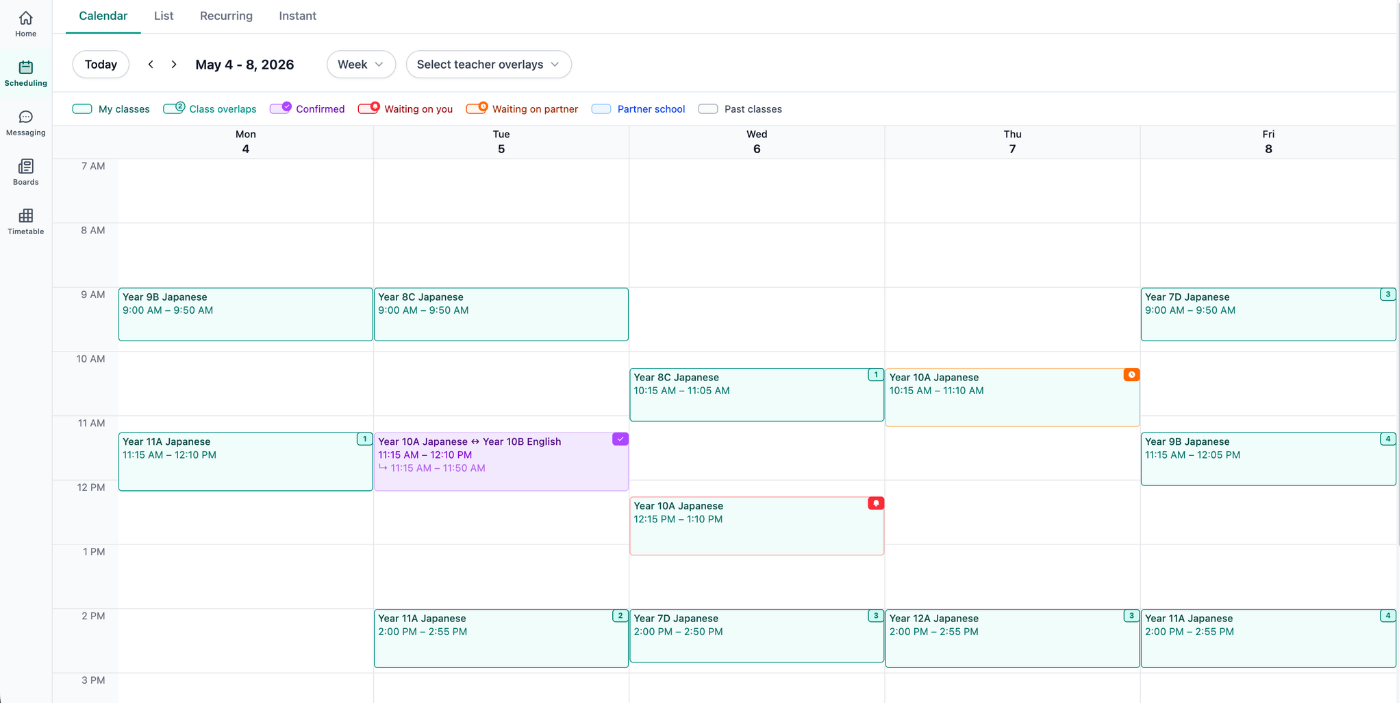
Task: Click the May 4 - 8, 2026 date label
Action: (x=245, y=64)
